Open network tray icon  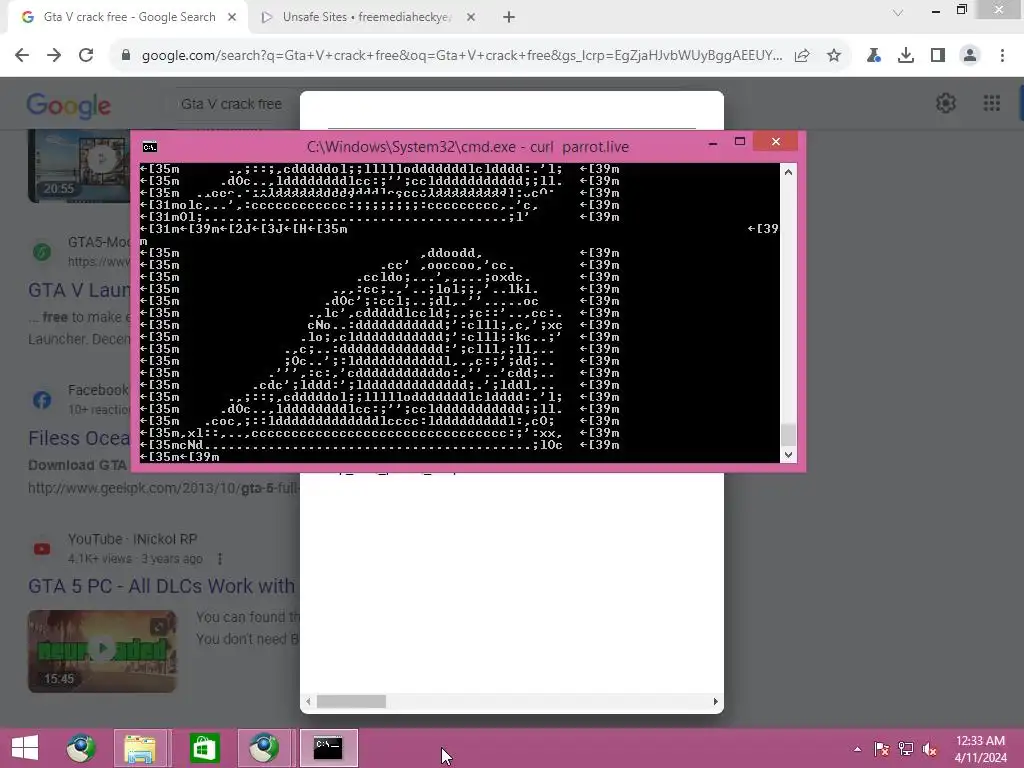pyautogui.click(x=906, y=749)
